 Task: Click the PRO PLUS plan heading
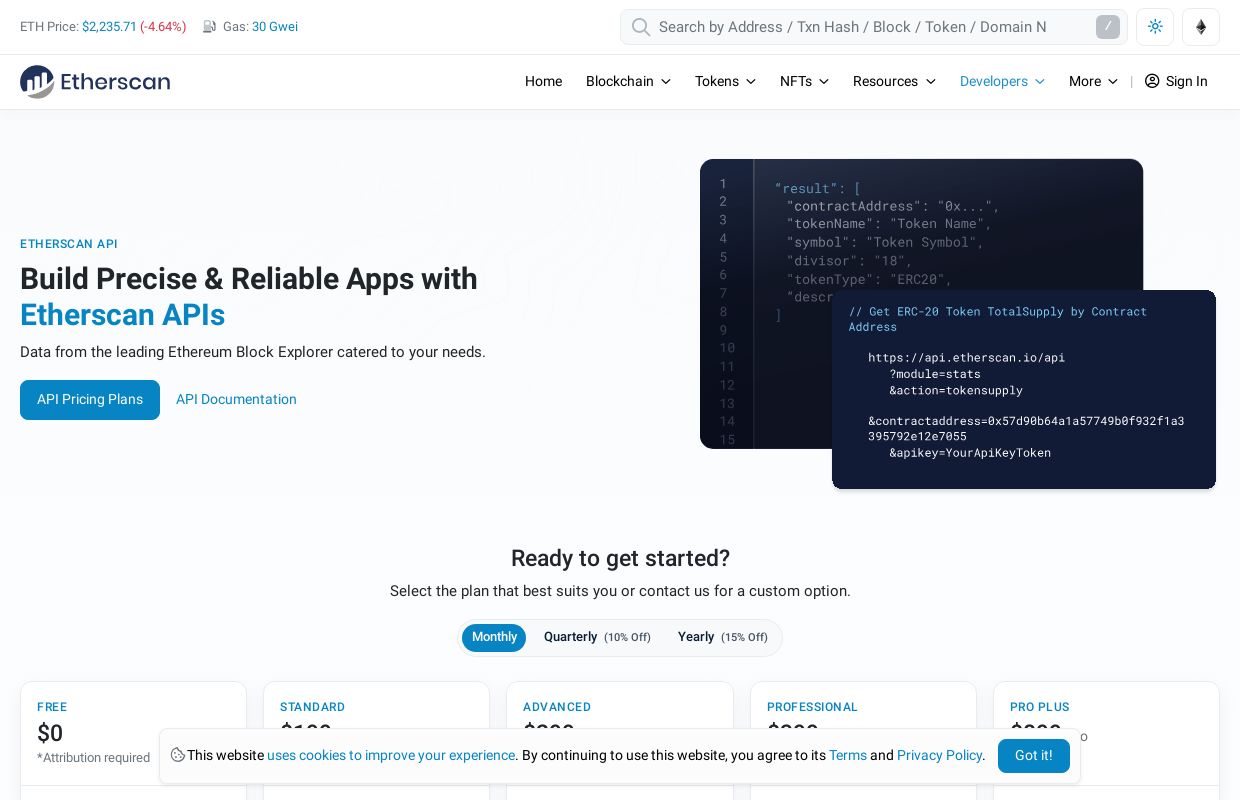[x=1039, y=707]
